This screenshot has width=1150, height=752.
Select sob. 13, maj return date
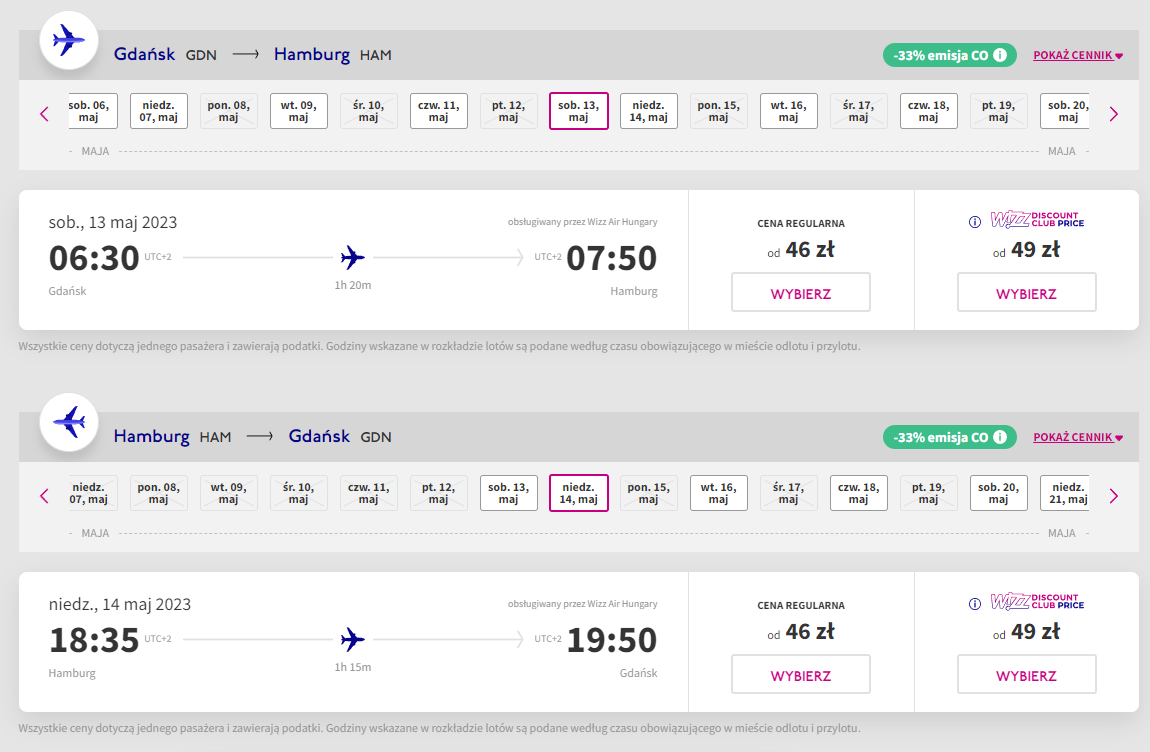508,493
